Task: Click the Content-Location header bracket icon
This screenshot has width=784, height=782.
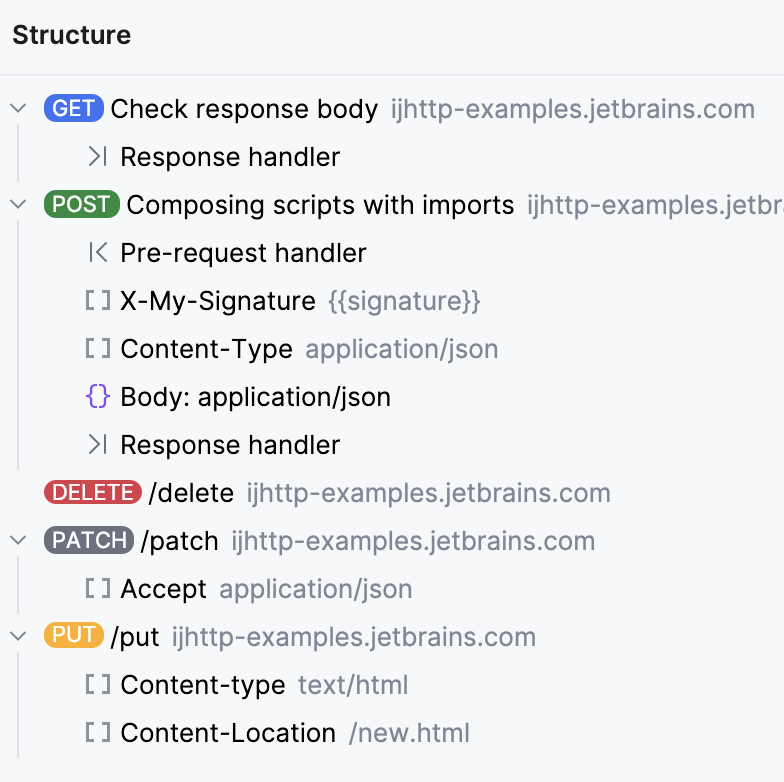Action: 97,733
